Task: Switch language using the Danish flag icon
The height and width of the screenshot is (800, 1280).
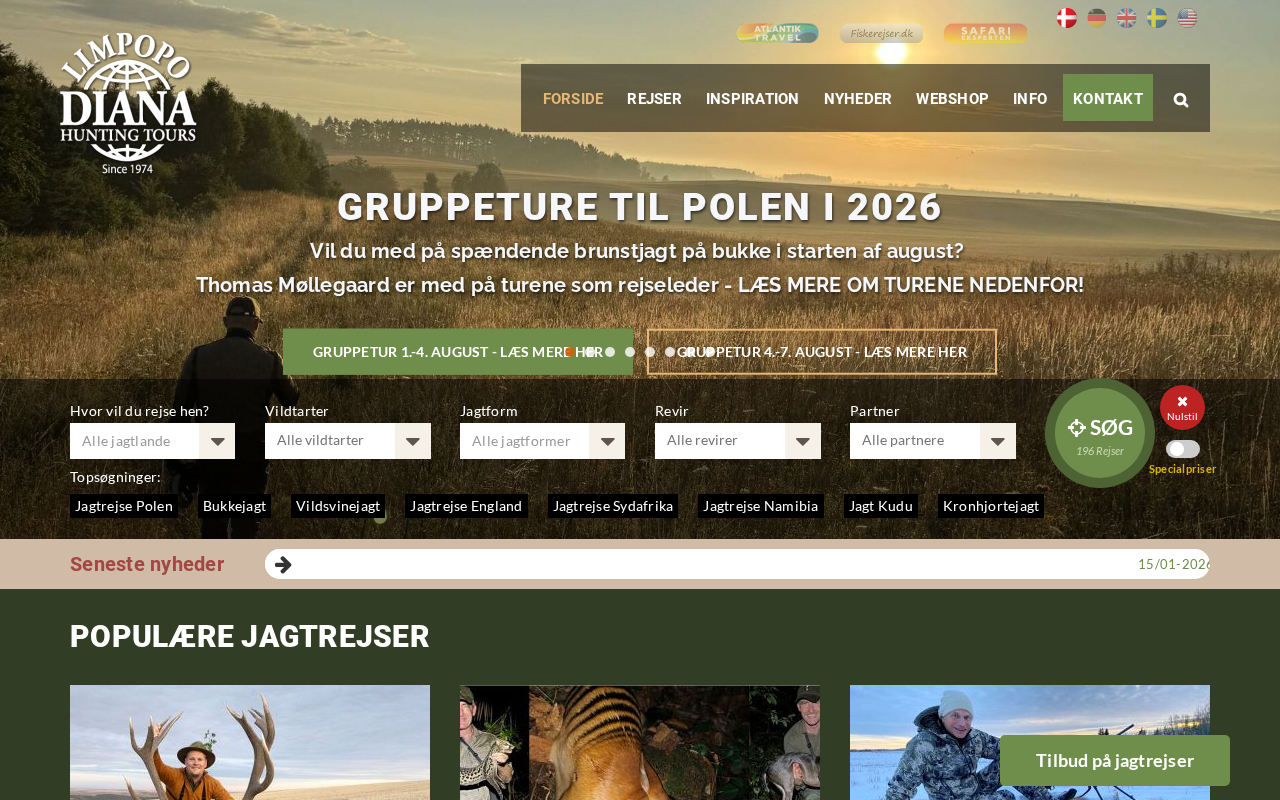Action: point(1067,18)
